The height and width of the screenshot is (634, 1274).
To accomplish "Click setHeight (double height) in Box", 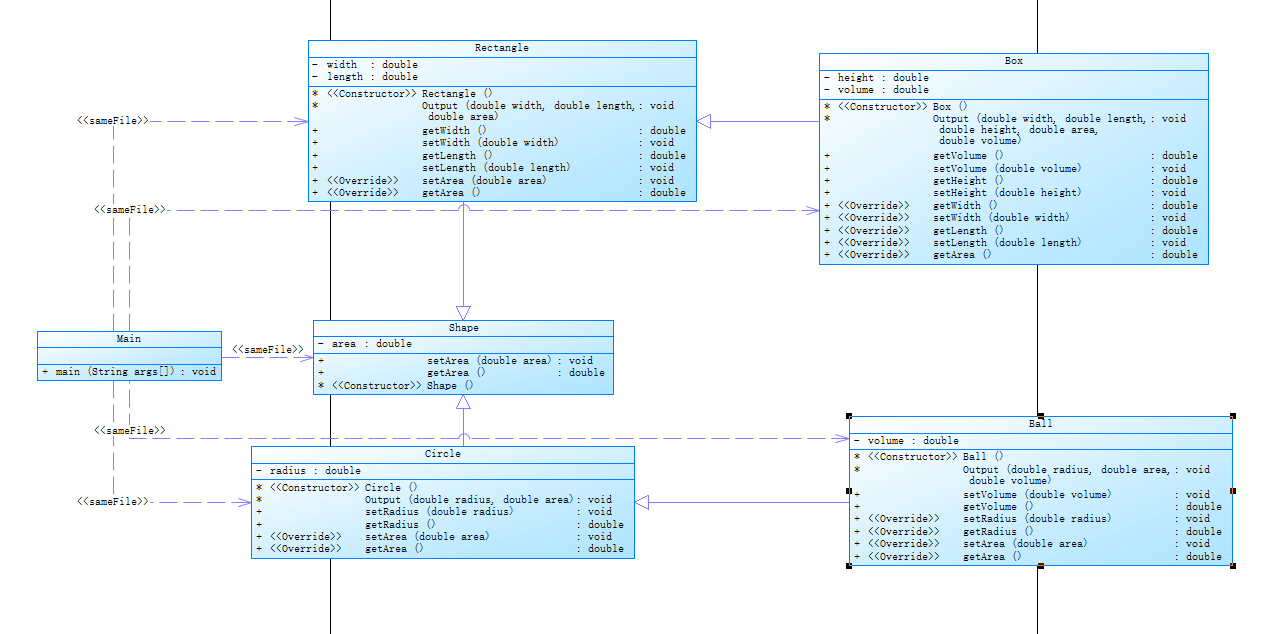I will click(1005, 193).
